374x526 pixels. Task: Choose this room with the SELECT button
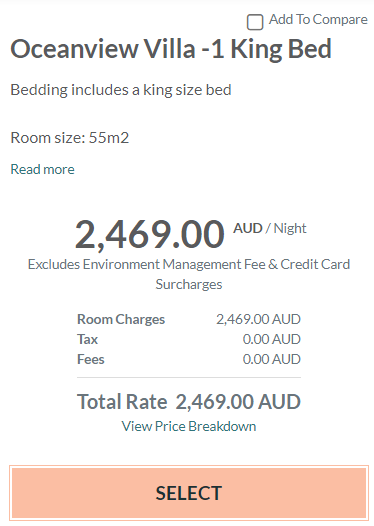[189, 493]
